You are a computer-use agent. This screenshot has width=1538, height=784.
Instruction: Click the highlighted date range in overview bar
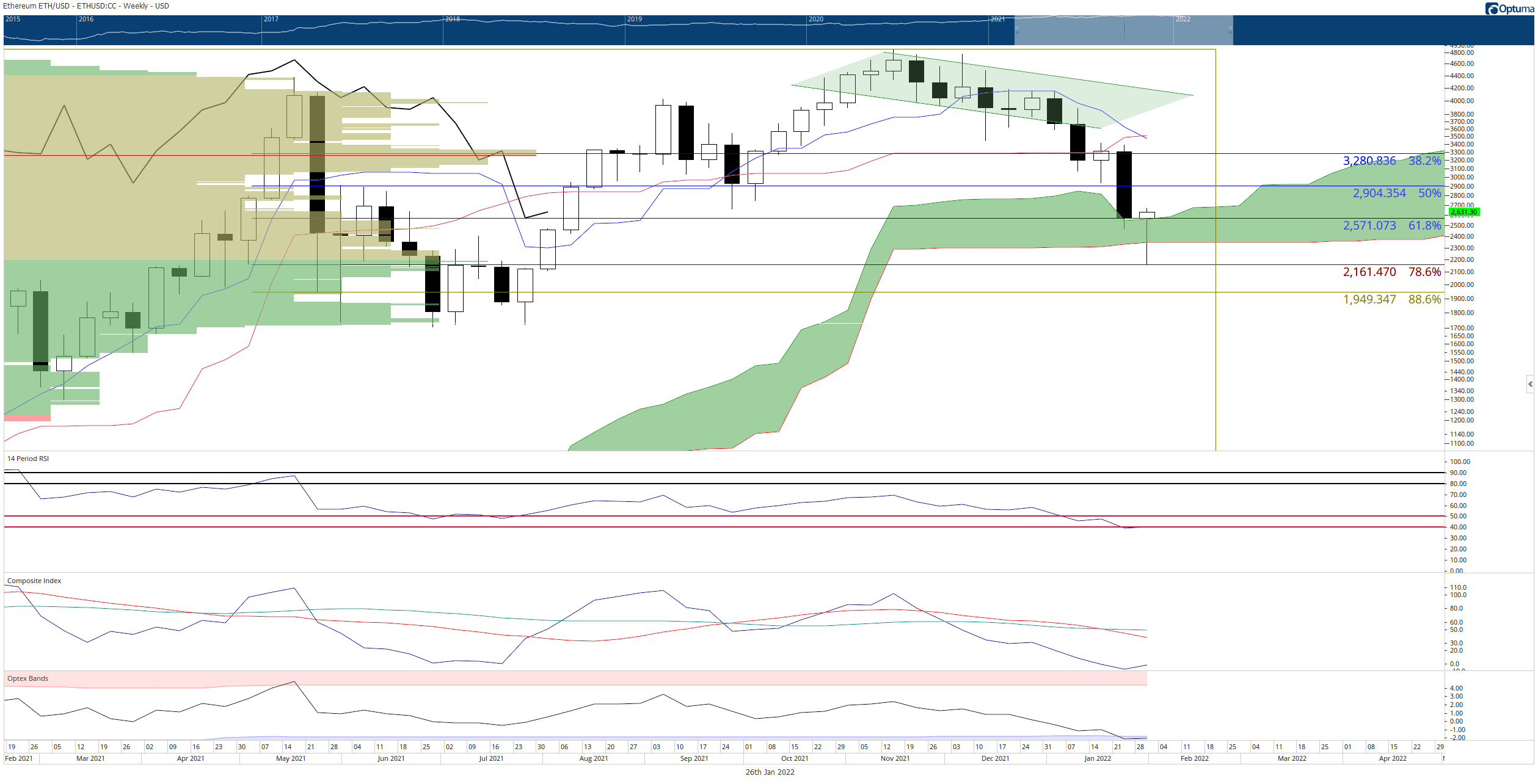[x=1123, y=30]
